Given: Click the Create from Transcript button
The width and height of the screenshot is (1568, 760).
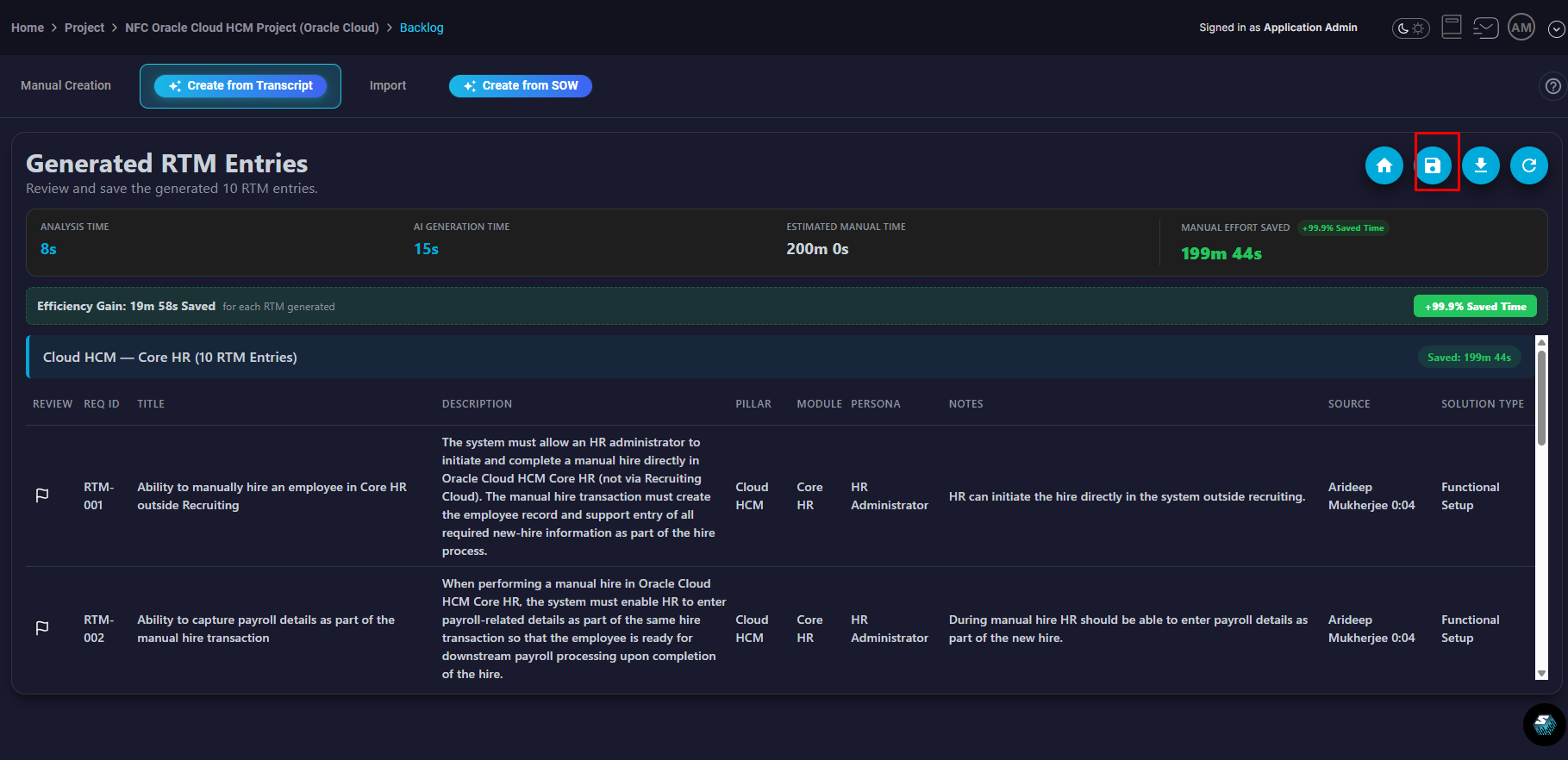Looking at the screenshot, I should (x=241, y=86).
